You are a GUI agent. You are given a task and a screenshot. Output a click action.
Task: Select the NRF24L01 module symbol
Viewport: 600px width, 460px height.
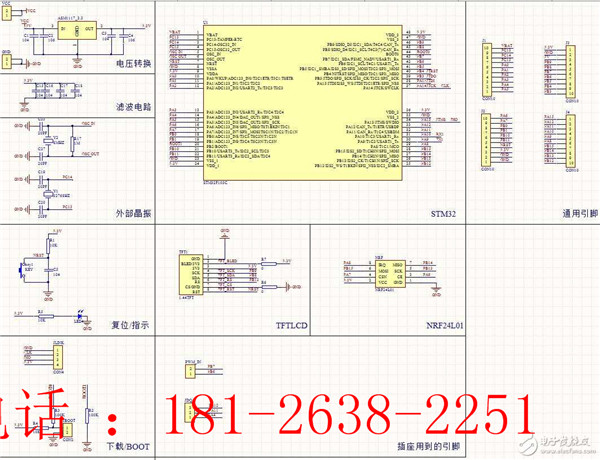point(390,274)
